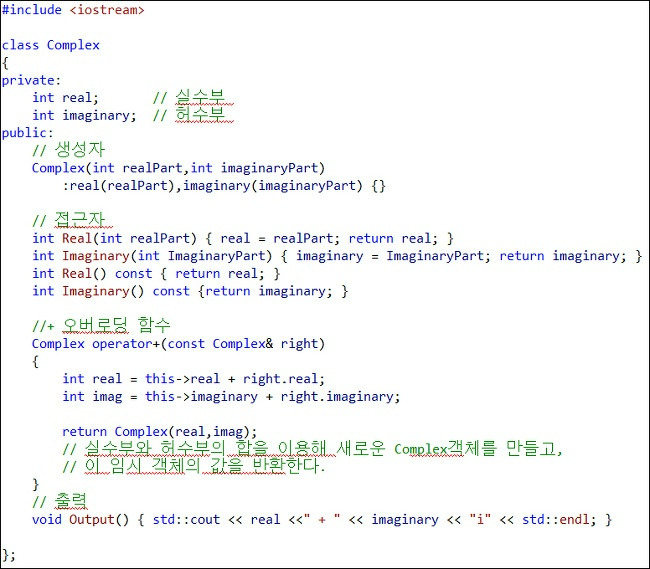Click the 'int imaginary;' member declaration
This screenshot has width=650, height=569.
[x=84, y=116]
